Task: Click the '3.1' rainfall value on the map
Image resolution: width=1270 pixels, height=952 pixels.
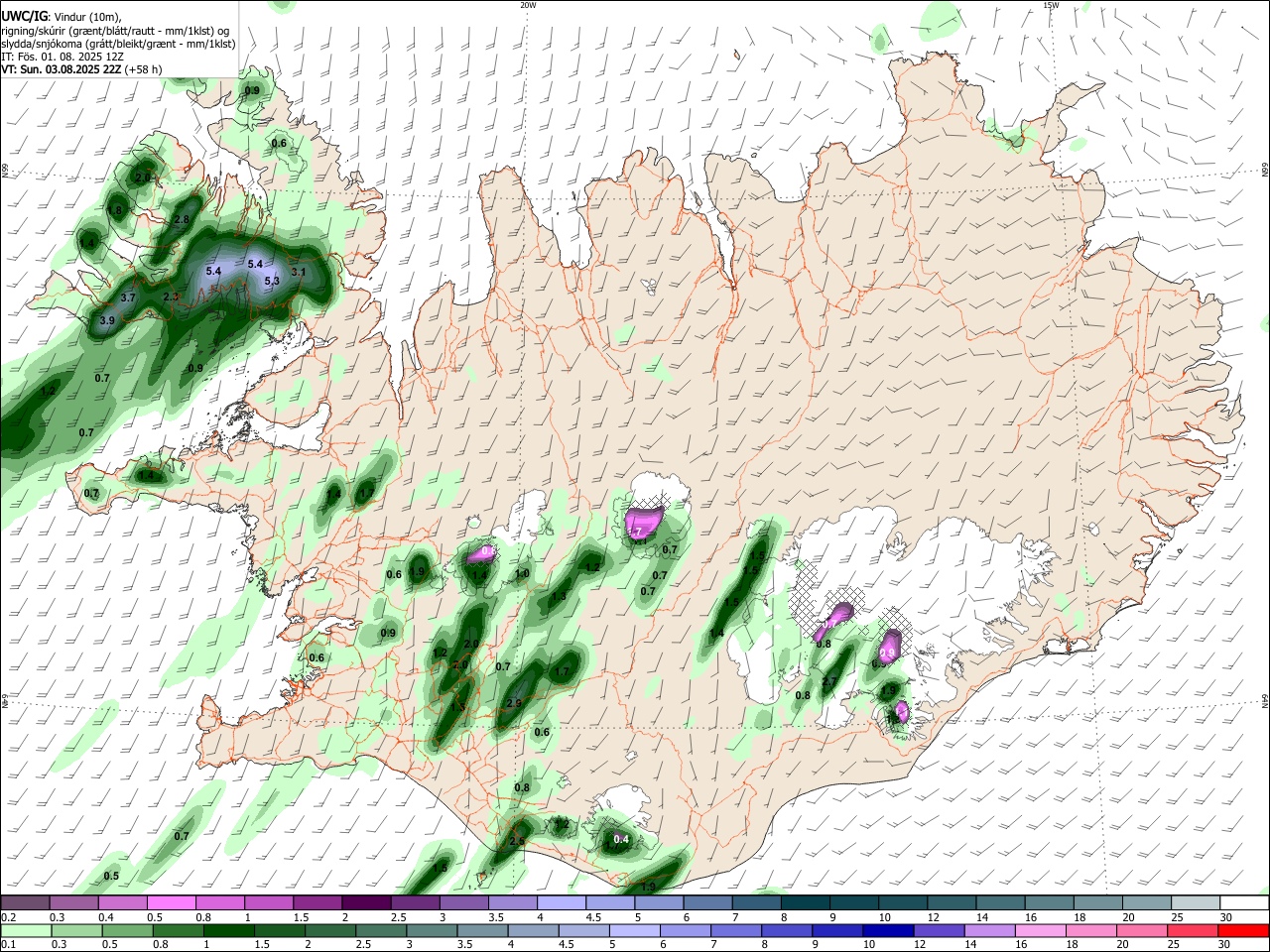Action: tap(299, 272)
